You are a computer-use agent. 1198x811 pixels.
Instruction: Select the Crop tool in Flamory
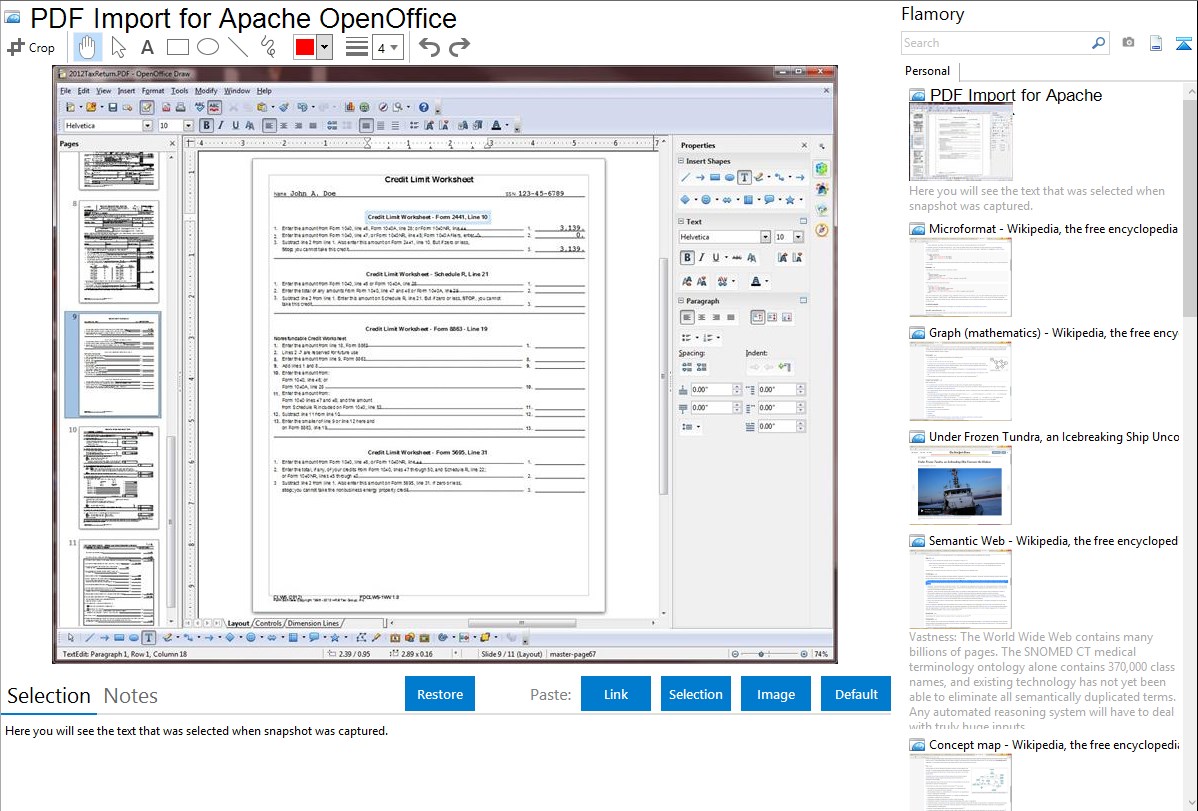coord(31,47)
